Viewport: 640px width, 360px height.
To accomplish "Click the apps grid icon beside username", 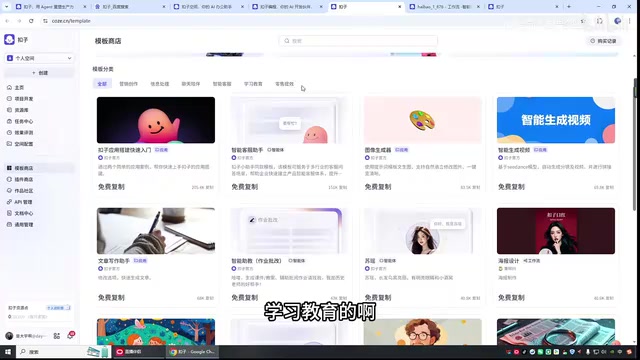I will click(x=57, y=336).
